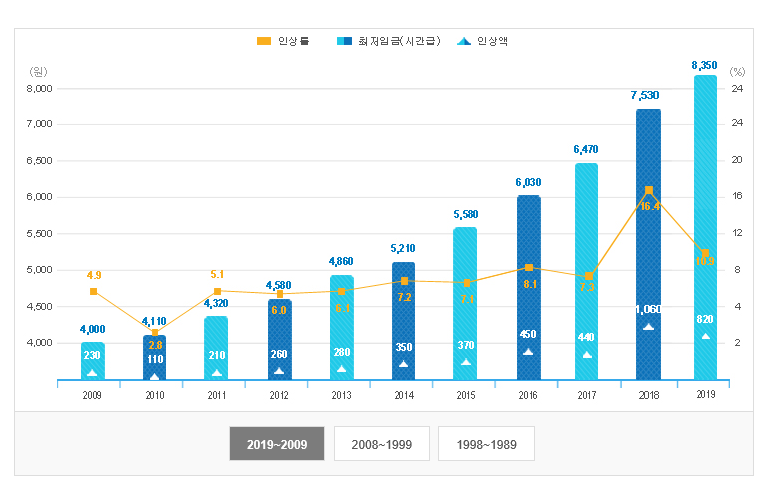
Task: Click the orange square marker for 2010 rate
Action: click(154, 332)
